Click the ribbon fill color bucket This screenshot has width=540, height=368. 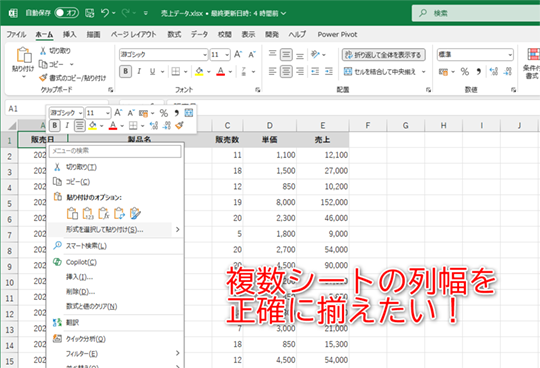coord(199,71)
